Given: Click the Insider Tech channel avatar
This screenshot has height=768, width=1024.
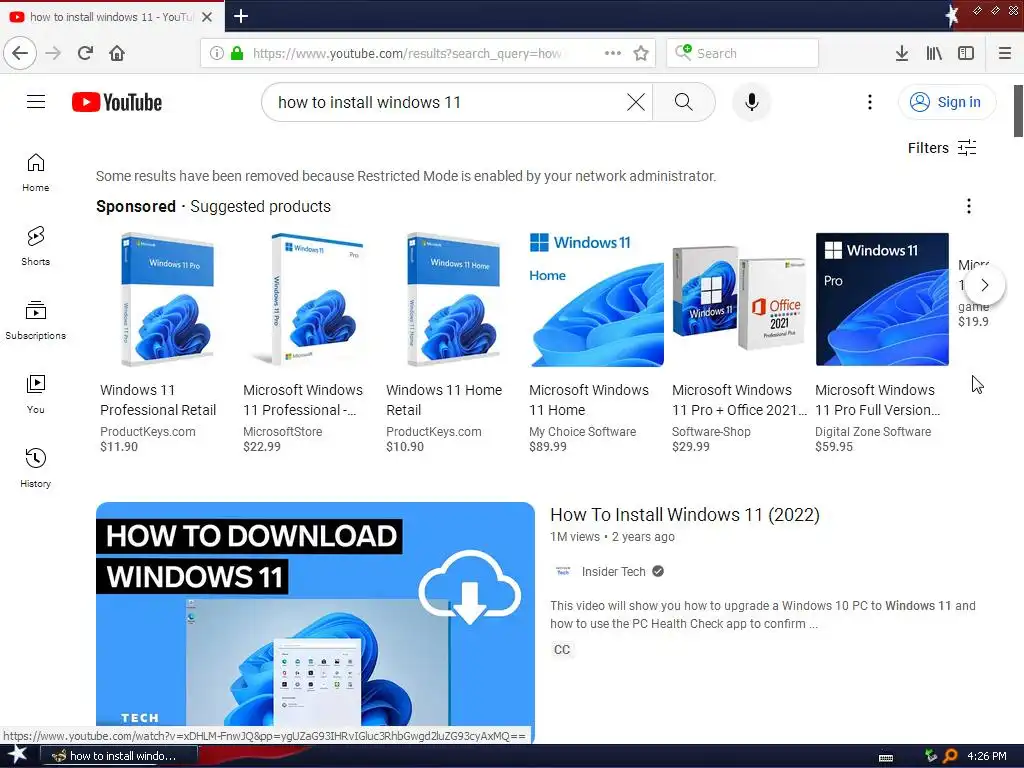Looking at the screenshot, I should pyautogui.click(x=563, y=571).
